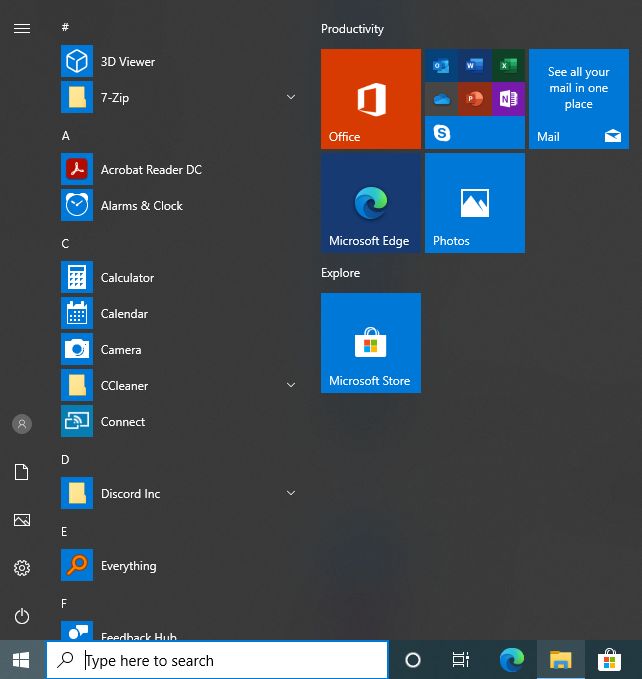Open the Connect app
The width and height of the screenshot is (642, 679).
123,422
